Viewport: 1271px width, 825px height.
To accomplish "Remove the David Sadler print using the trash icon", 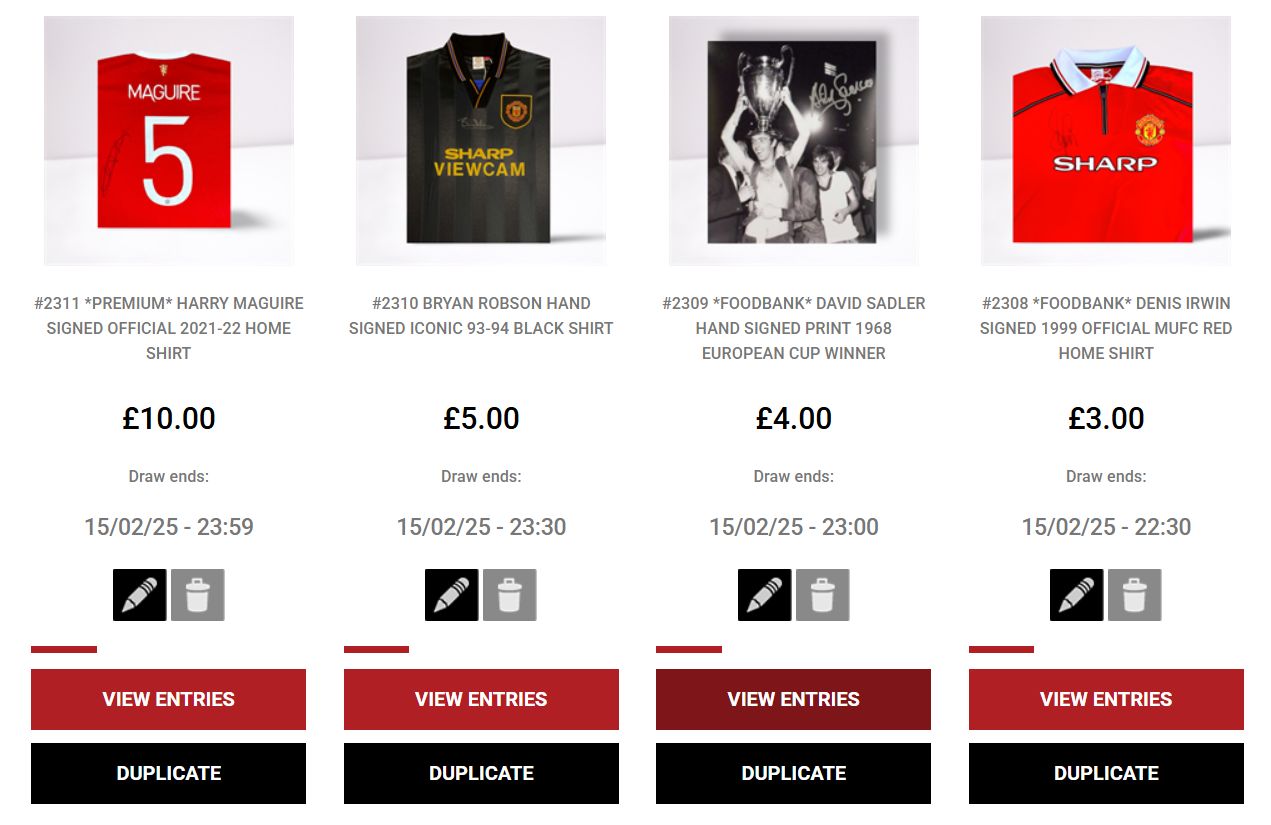I will [x=823, y=595].
